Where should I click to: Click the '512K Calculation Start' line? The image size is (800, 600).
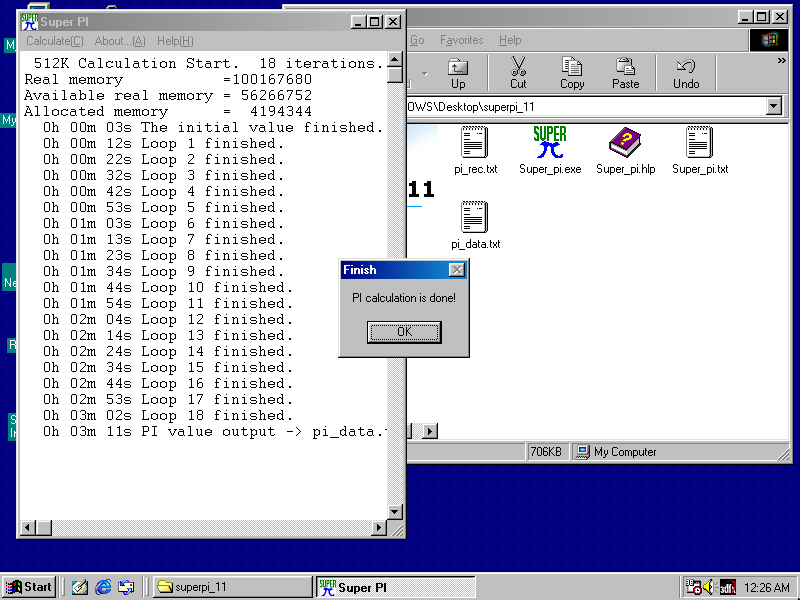[208, 63]
